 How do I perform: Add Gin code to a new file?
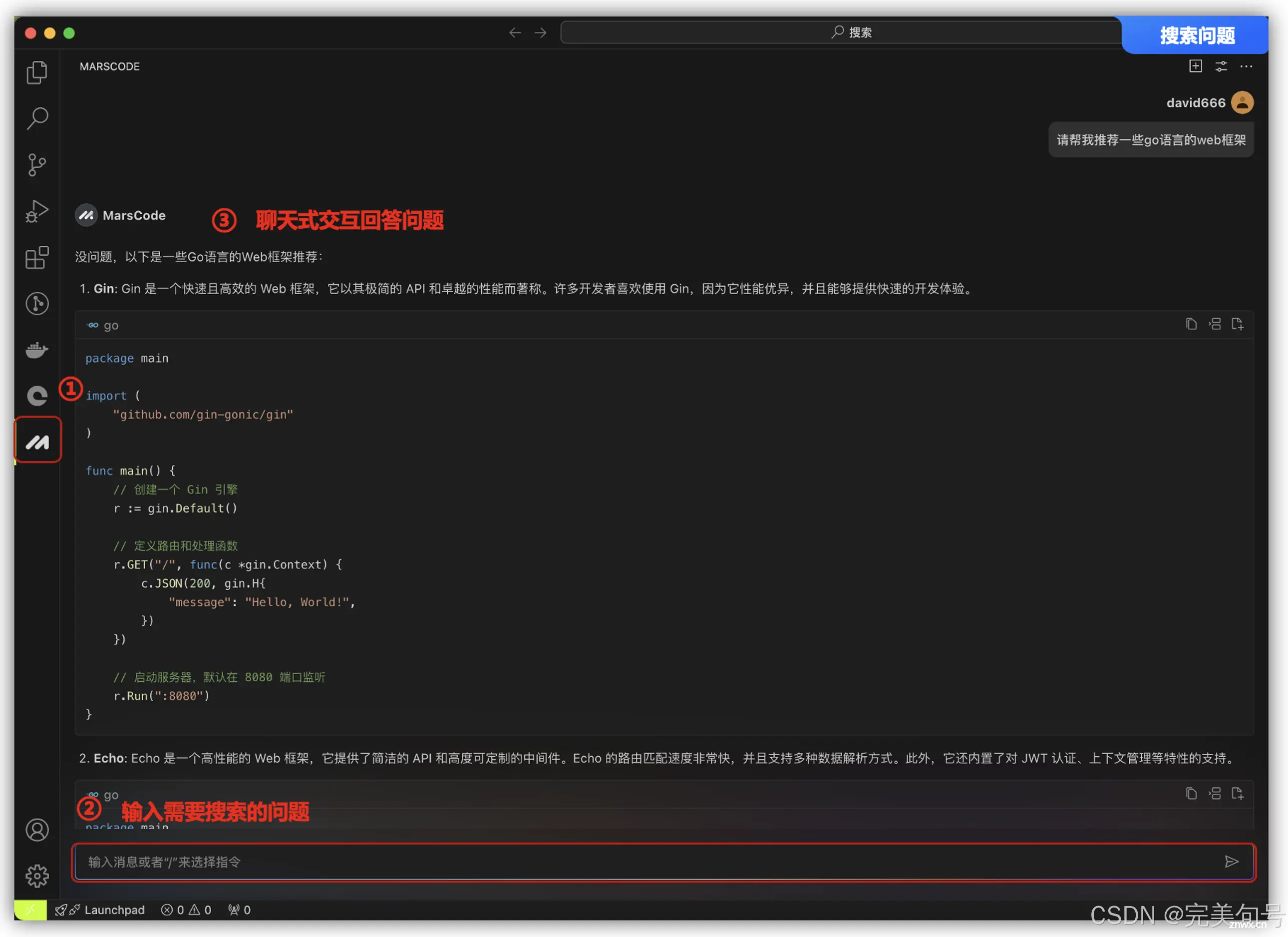pyautogui.click(x=1238, y=324)
